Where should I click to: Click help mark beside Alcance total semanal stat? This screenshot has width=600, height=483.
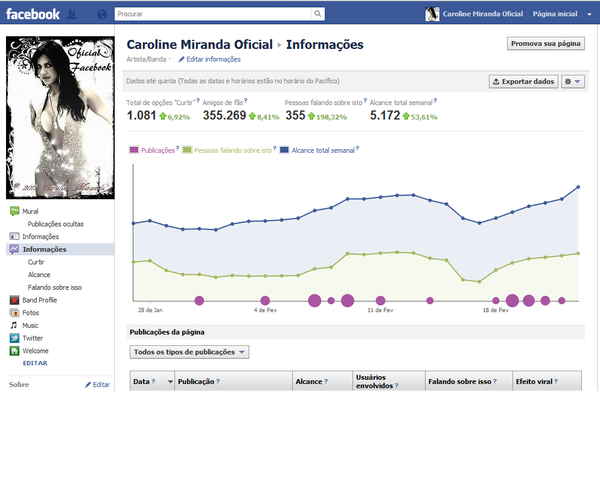tap(435, 101)
